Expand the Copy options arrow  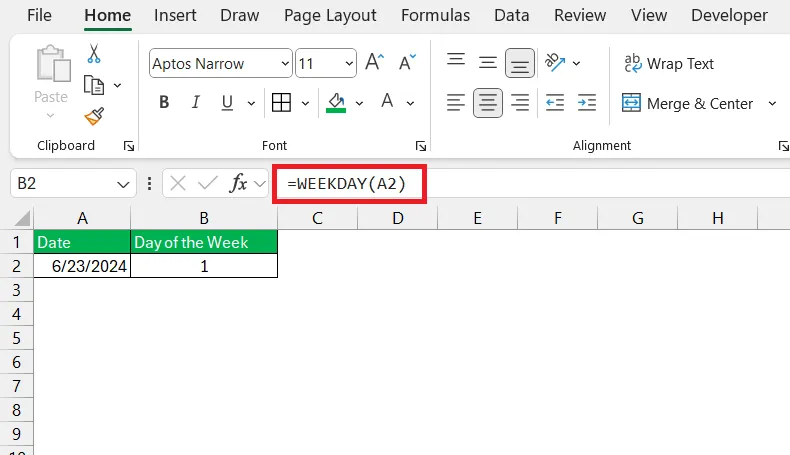coord(117,86)
